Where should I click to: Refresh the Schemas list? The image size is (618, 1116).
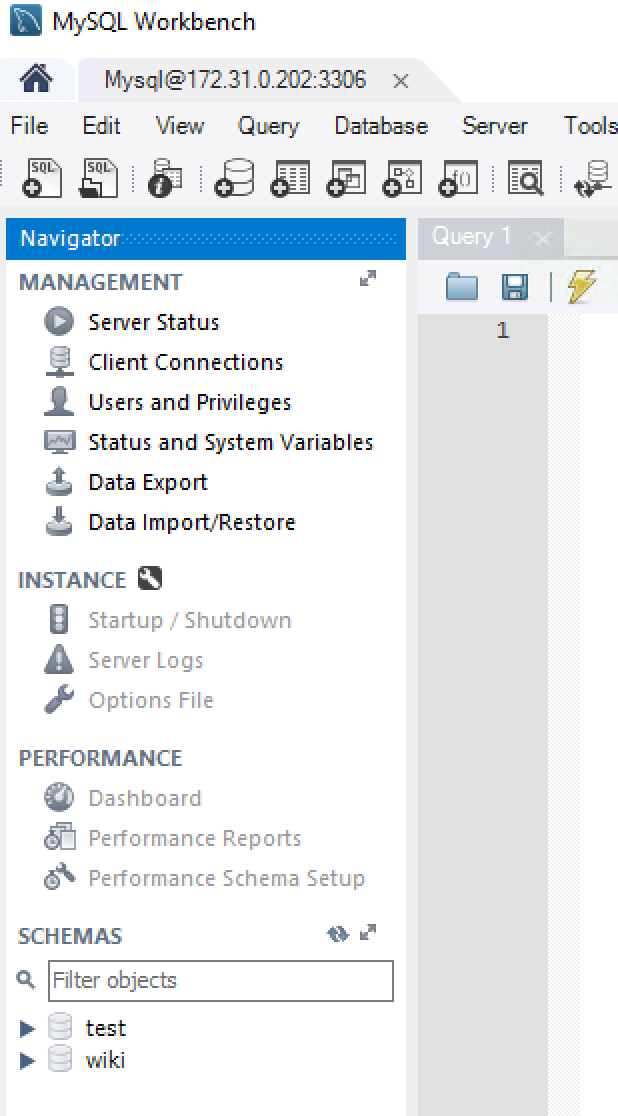337,934
